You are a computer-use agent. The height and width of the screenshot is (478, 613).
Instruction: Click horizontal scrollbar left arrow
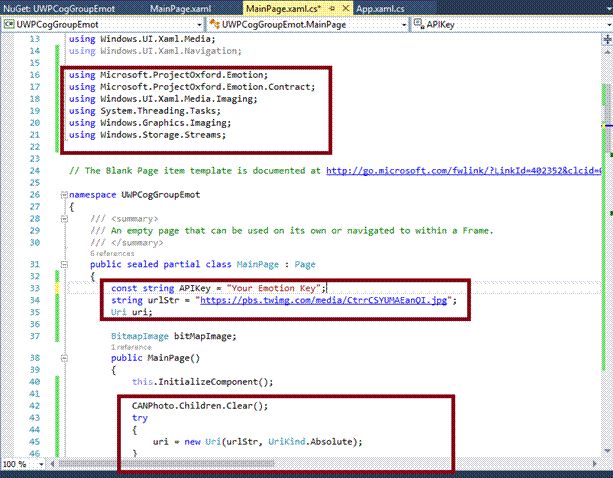51,464
